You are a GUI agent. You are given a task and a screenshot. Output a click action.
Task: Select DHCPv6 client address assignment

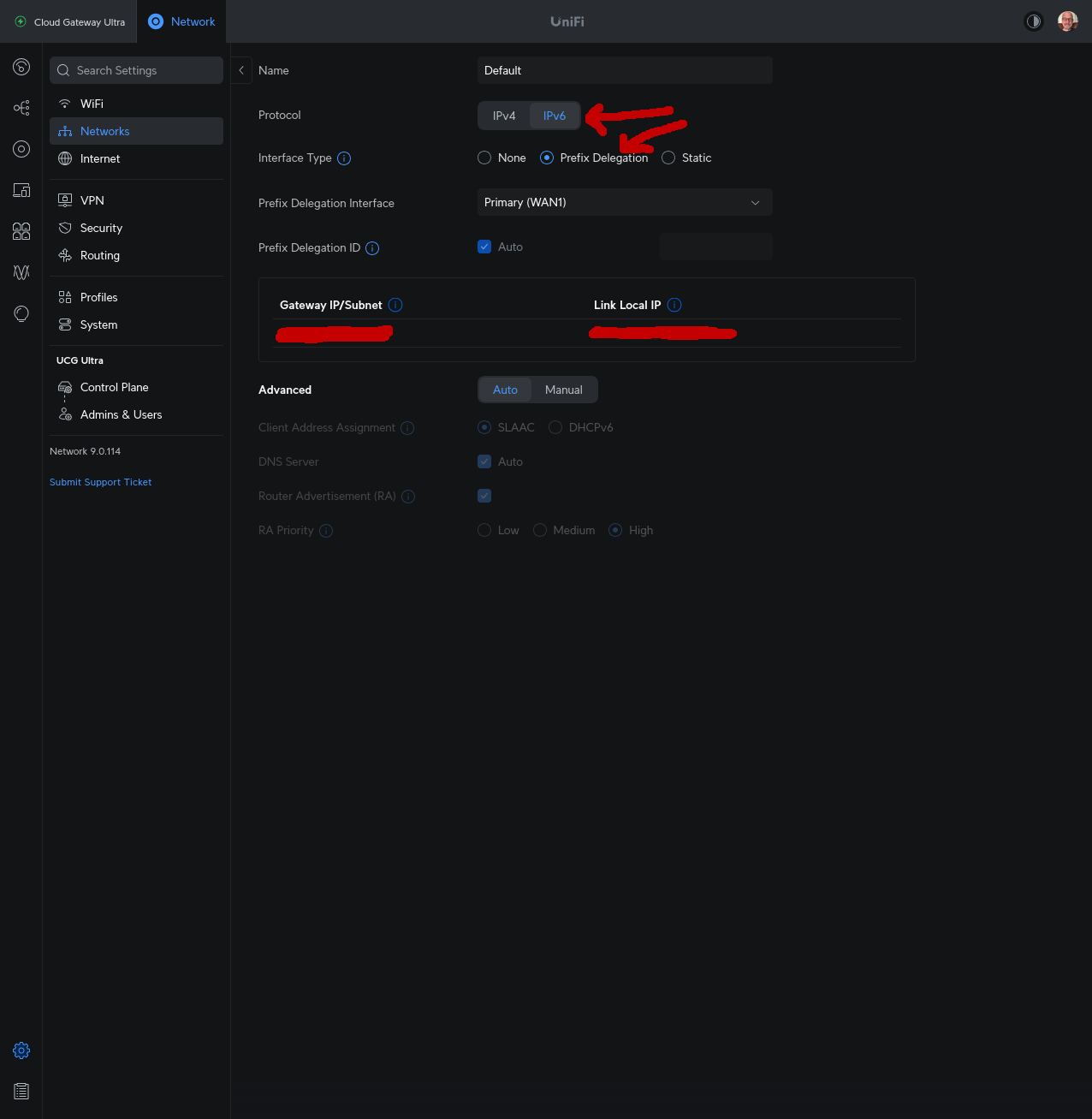pos(555,427)
